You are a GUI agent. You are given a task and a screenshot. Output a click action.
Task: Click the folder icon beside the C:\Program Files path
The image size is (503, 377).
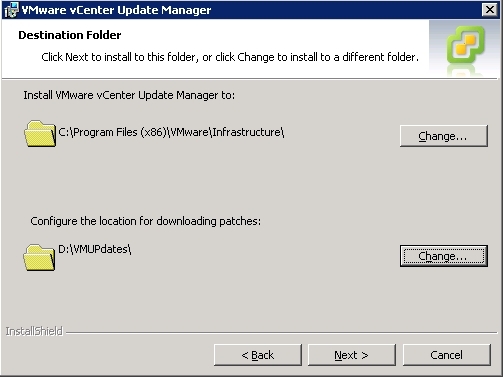point(40,134)
